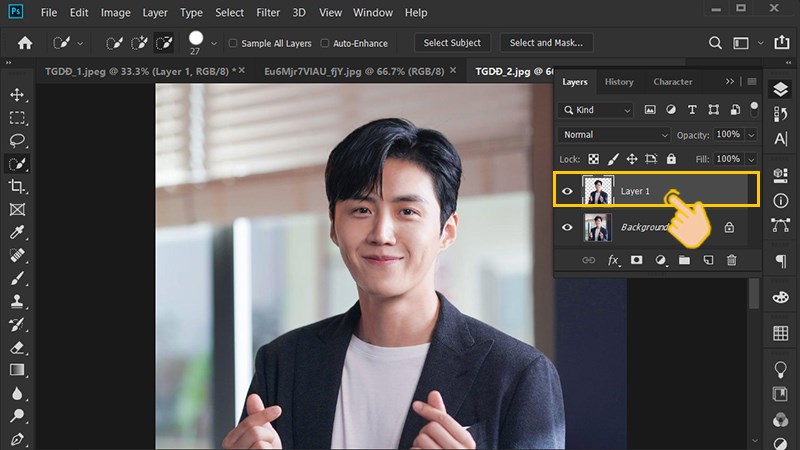Expand the Opacity slider dropdown
The image size is (800, 450).
click(751, 135)
